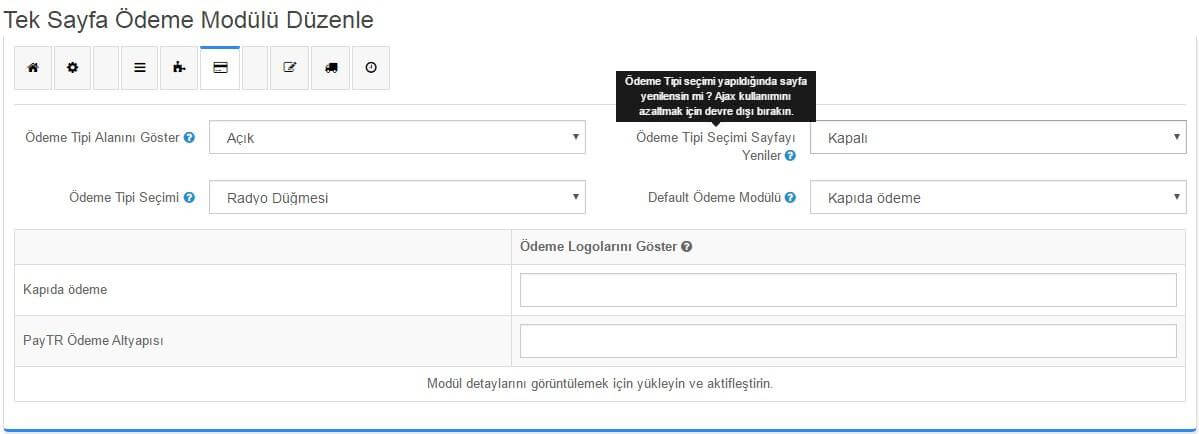
Task: Select the credit card payment tab
Action: coord(220,68)
